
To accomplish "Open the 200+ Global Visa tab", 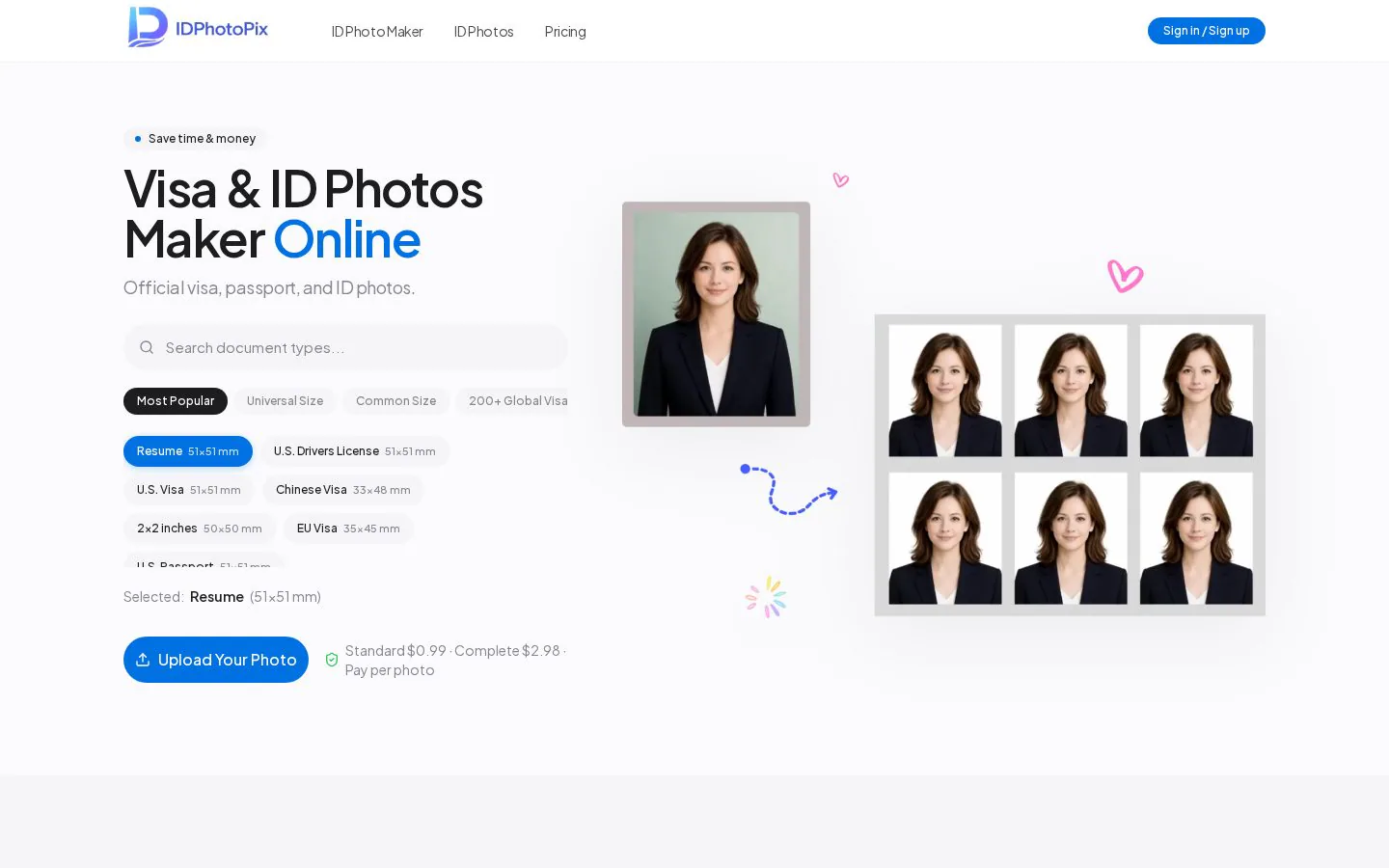I will [512, 401].
